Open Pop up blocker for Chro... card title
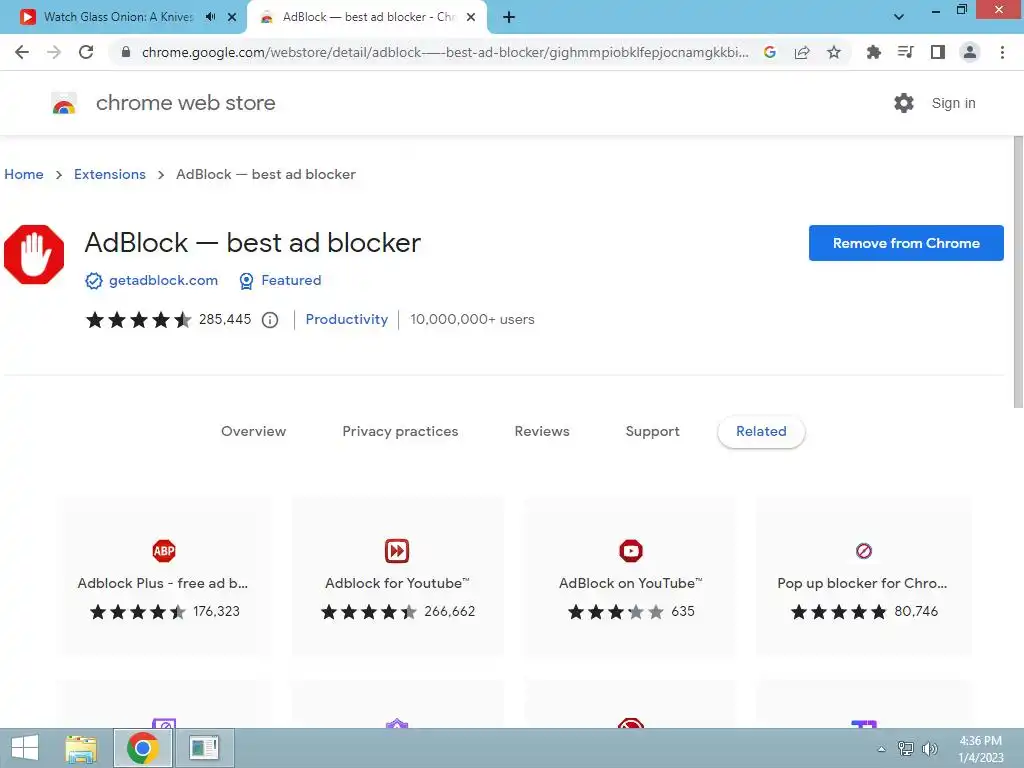Image resolution: width=1024 pixels, height=768 pixels. coord(862,583)
